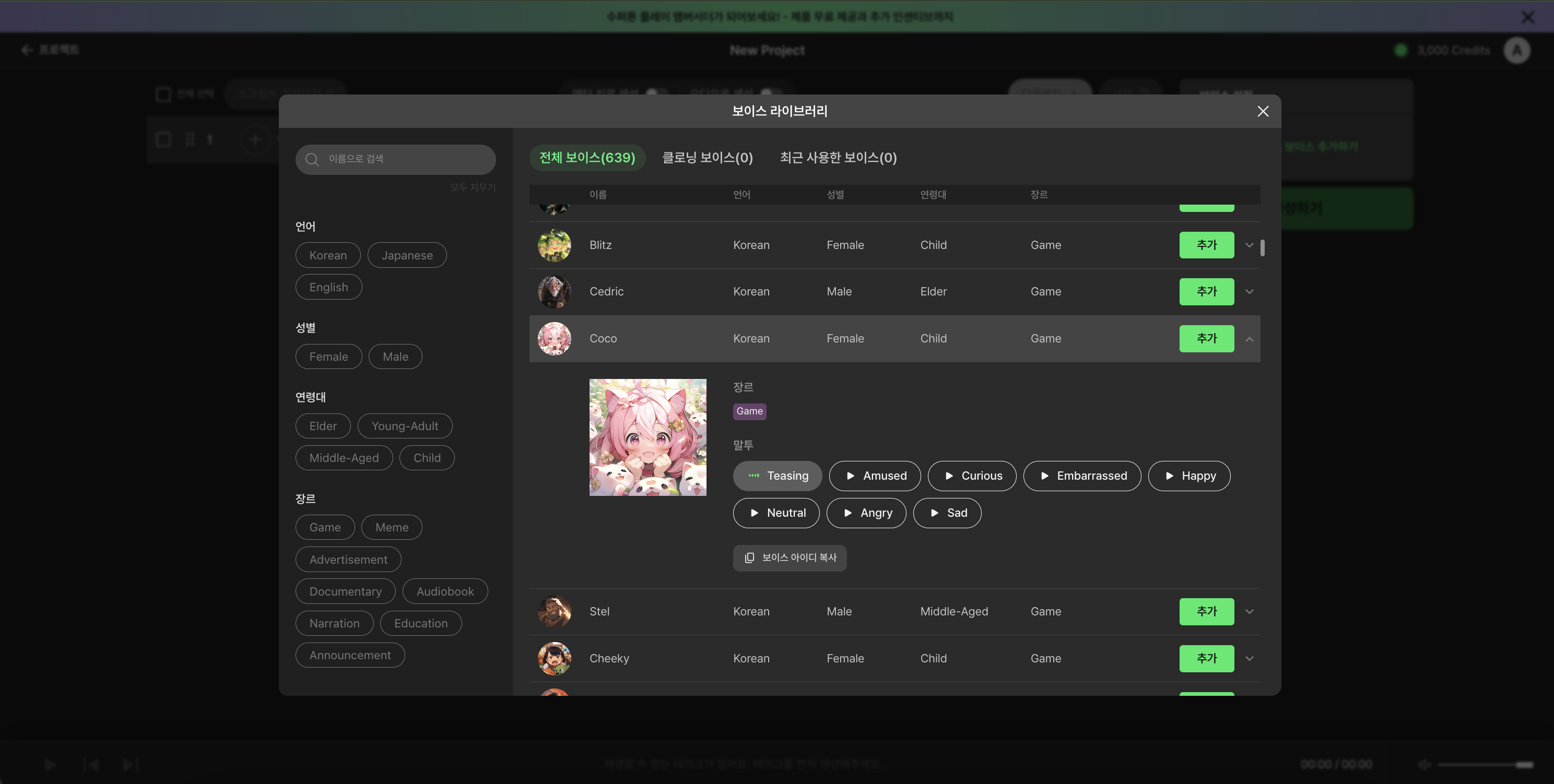Skip to next clip in player
The height and width of the screenshot is (784, 1554).
tap(131, 765)
